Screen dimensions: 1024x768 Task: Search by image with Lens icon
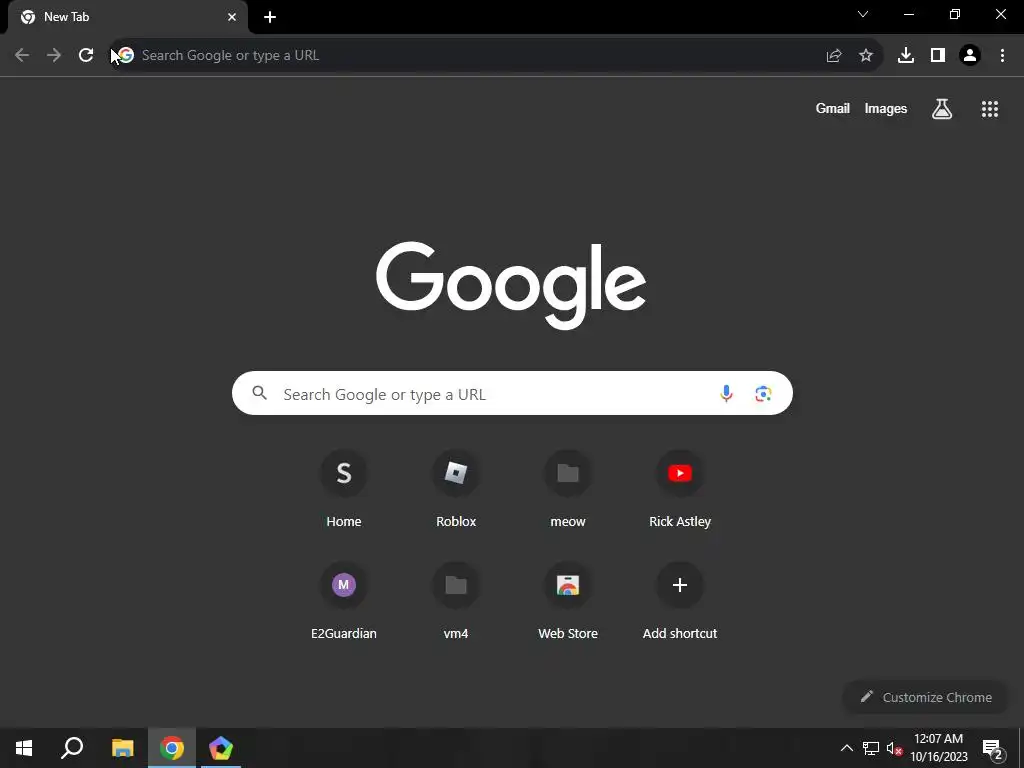point(763,393)
